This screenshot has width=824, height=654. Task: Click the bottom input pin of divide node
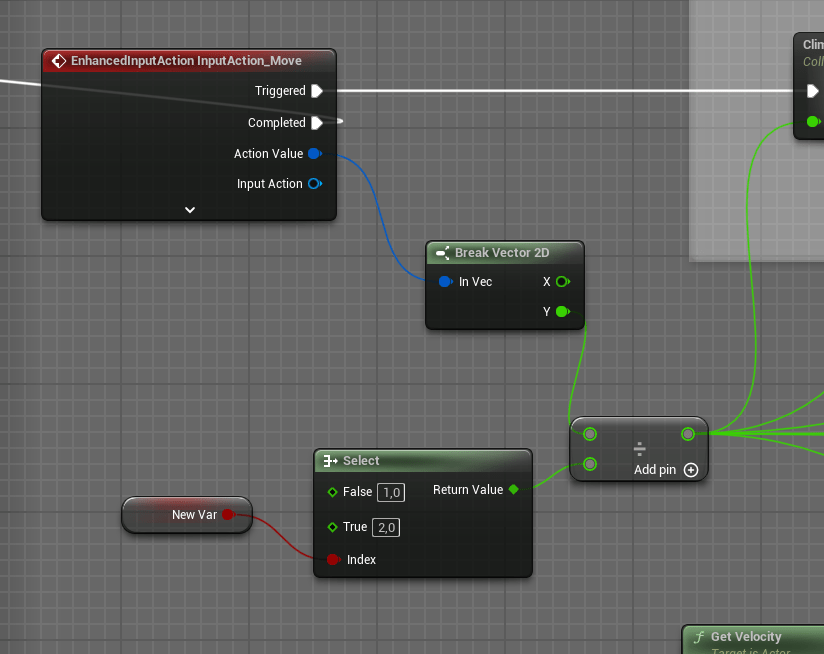590,464
